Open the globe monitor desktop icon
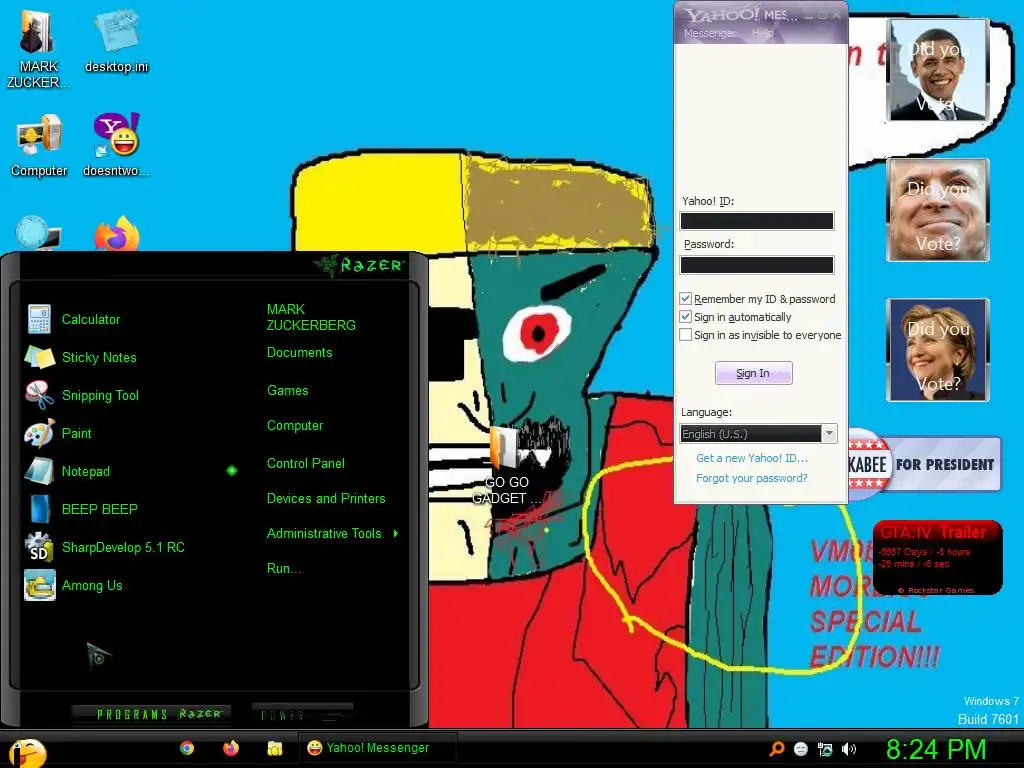 click(x=38, y=234)
